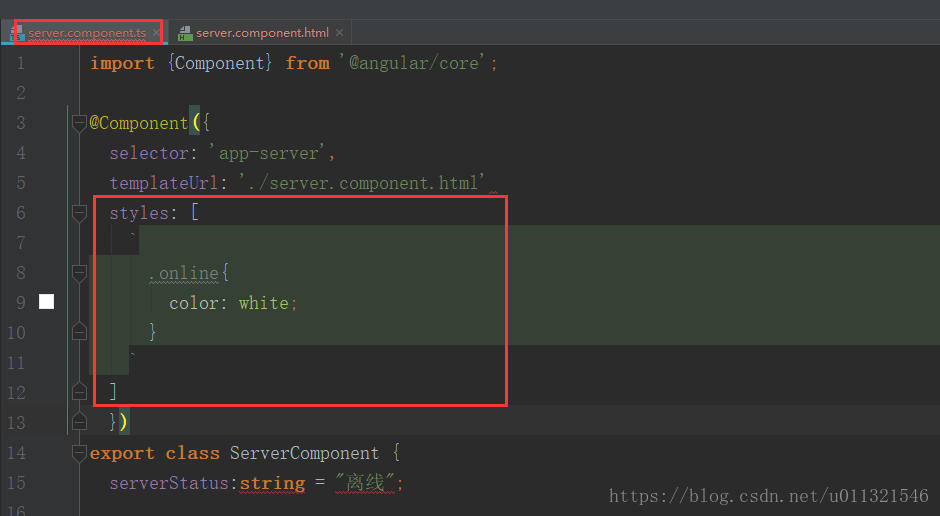Image resolution: width=940 pixels, height=516 pixels.
Task: Collapse the styles array fold at line 6
Action: [x=79, y=213]
